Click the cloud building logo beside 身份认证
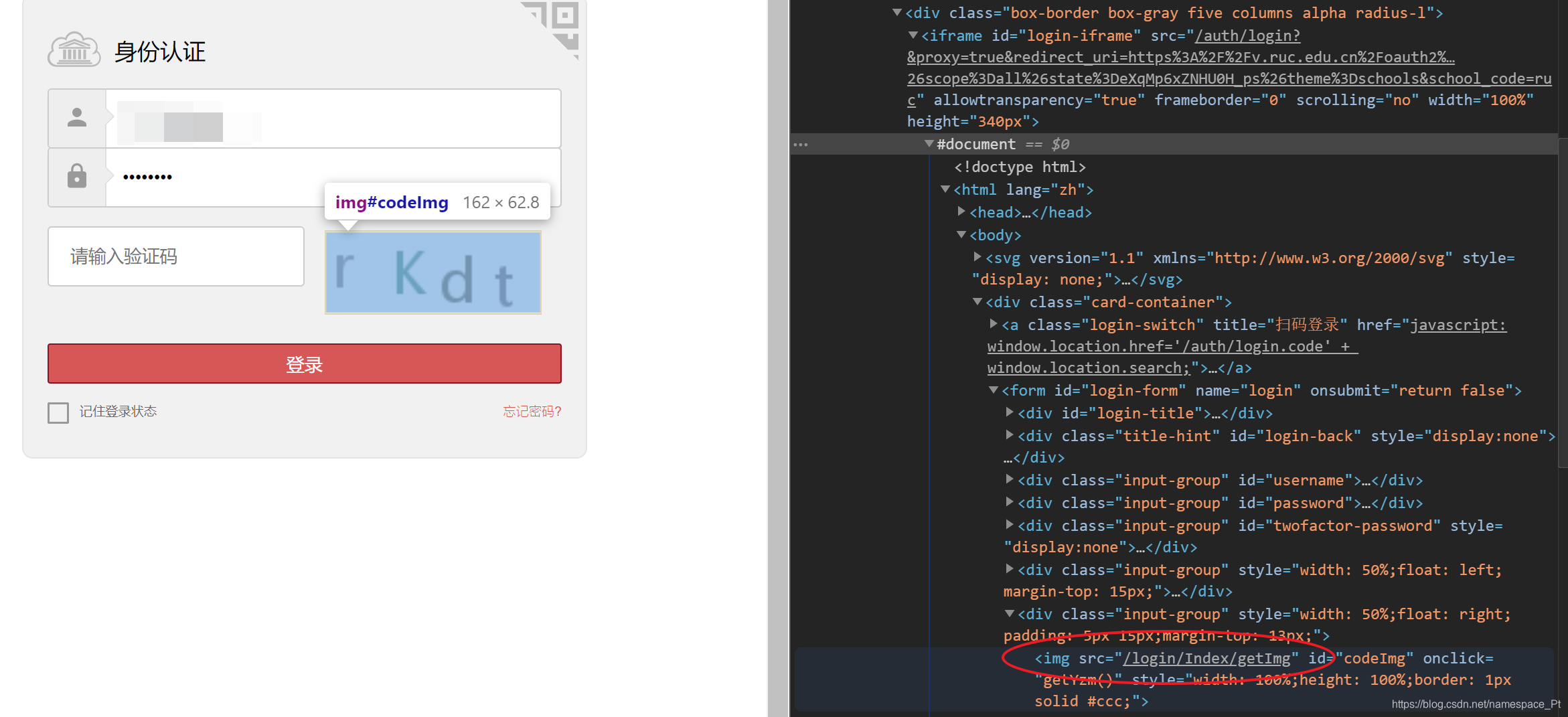 click(x=74, y=50)
